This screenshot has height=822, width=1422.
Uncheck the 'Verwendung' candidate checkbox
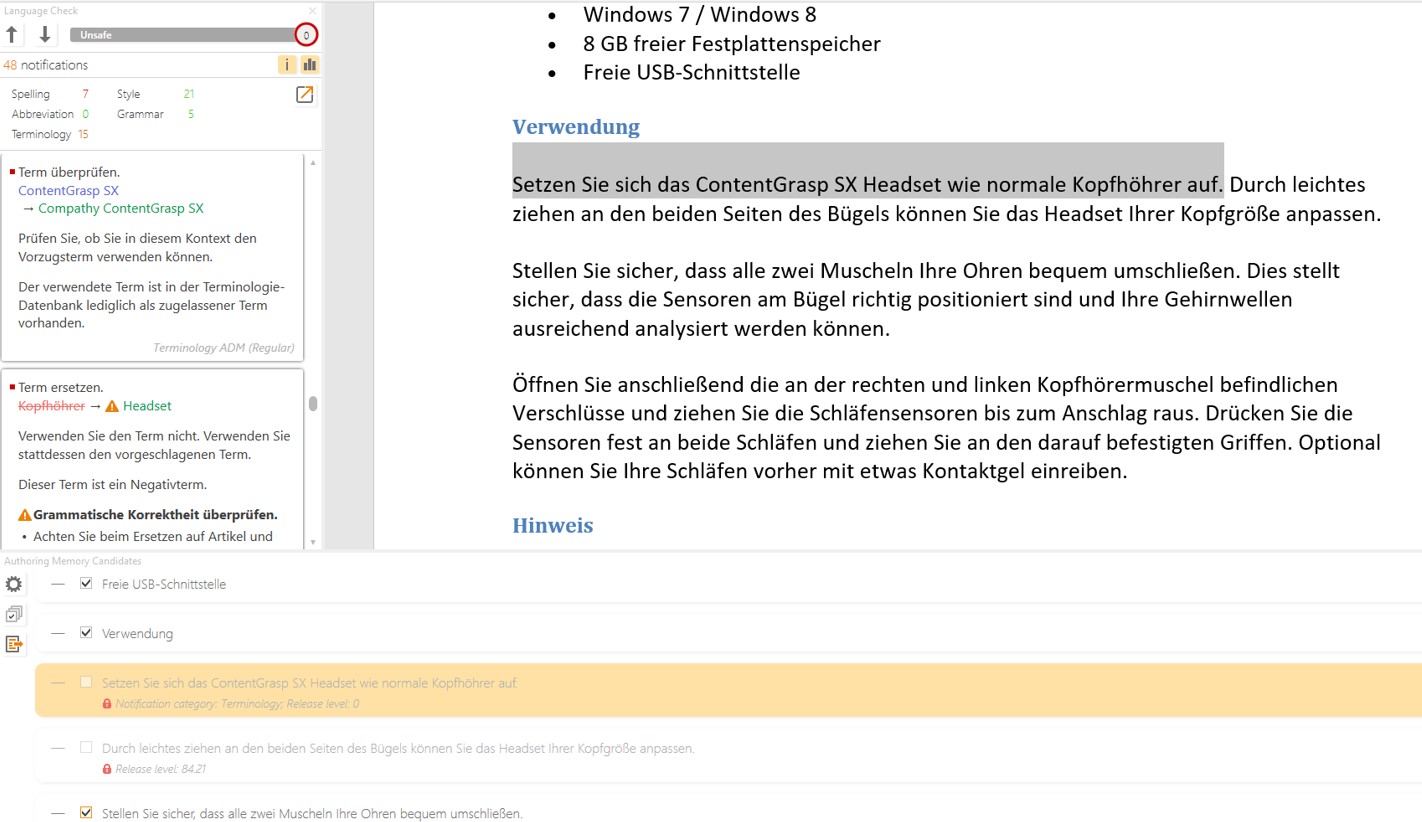click(86, 633)
